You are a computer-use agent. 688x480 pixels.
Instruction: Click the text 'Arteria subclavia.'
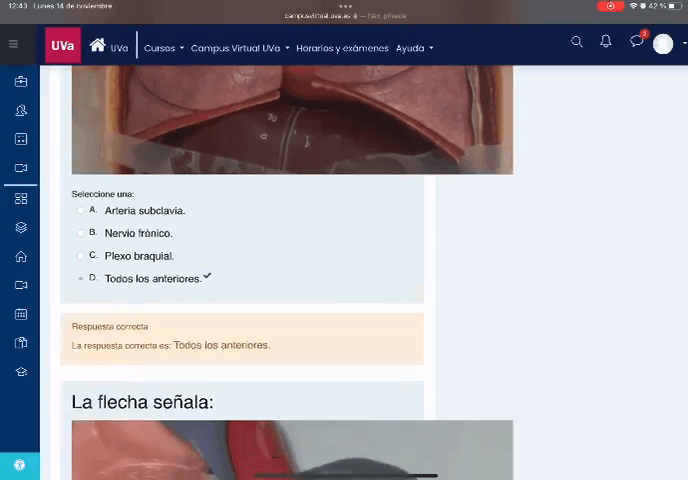pos(145,211)
